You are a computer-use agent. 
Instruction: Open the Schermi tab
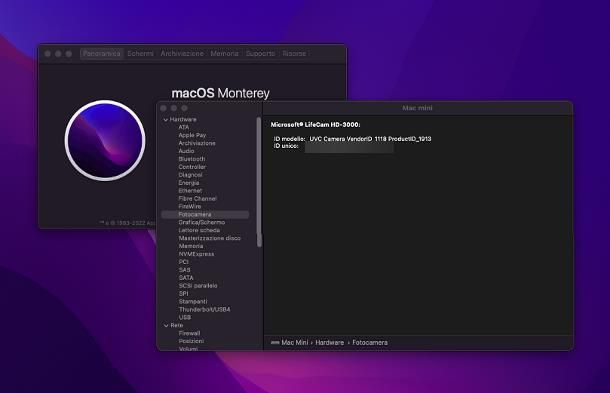(140, 53)
